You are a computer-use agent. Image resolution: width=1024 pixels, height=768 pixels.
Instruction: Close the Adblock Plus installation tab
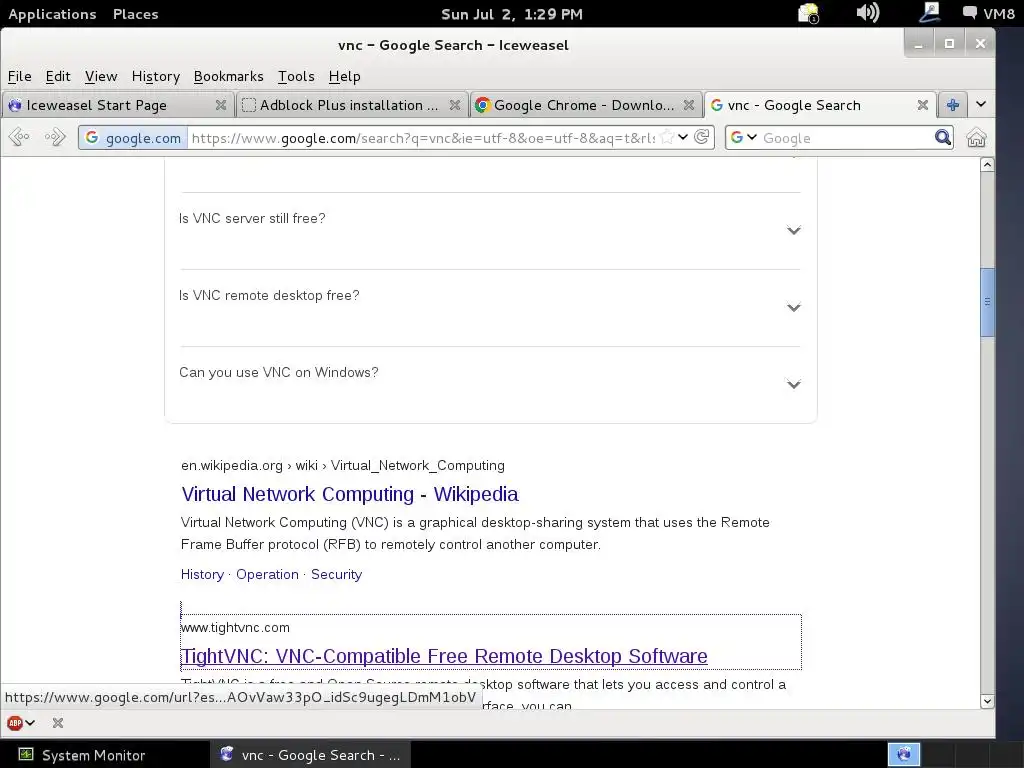coord(455,105)
